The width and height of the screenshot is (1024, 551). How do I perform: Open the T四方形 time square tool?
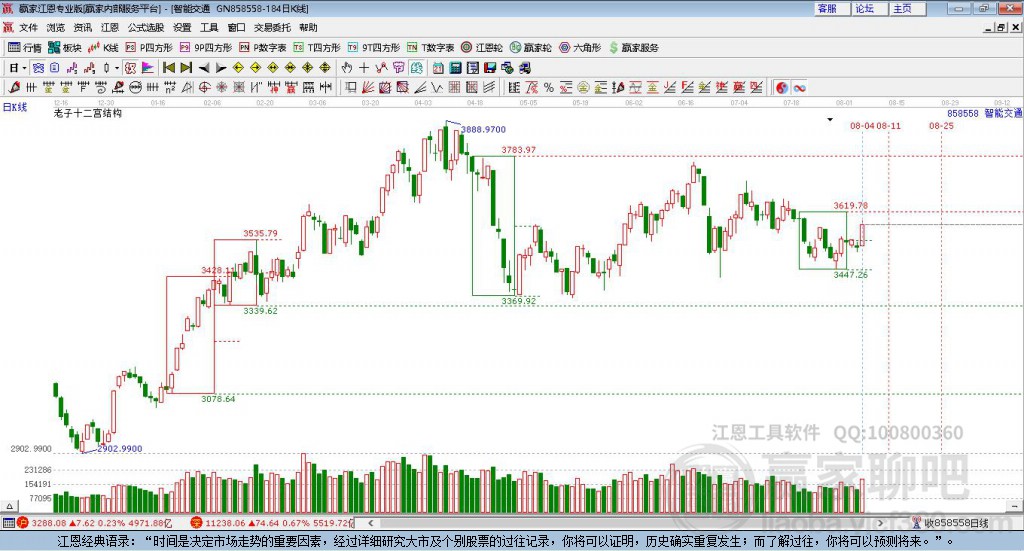pyautogui.click(x=317, y=48)
